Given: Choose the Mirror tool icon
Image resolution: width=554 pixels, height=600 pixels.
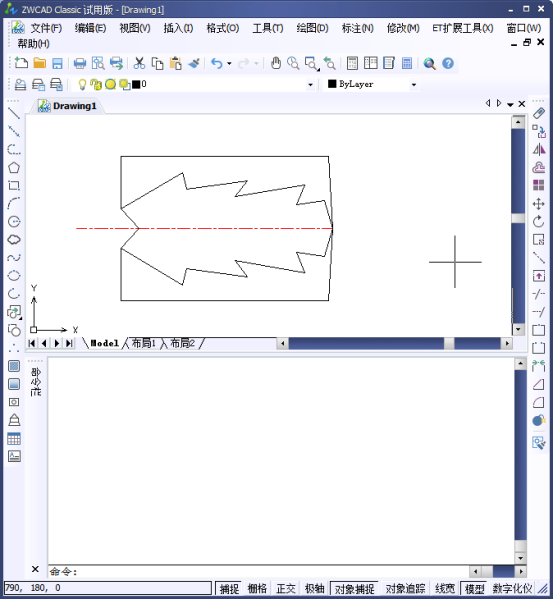Looking at the screenshot, I should pyautogui.click(x=539, y=149).
